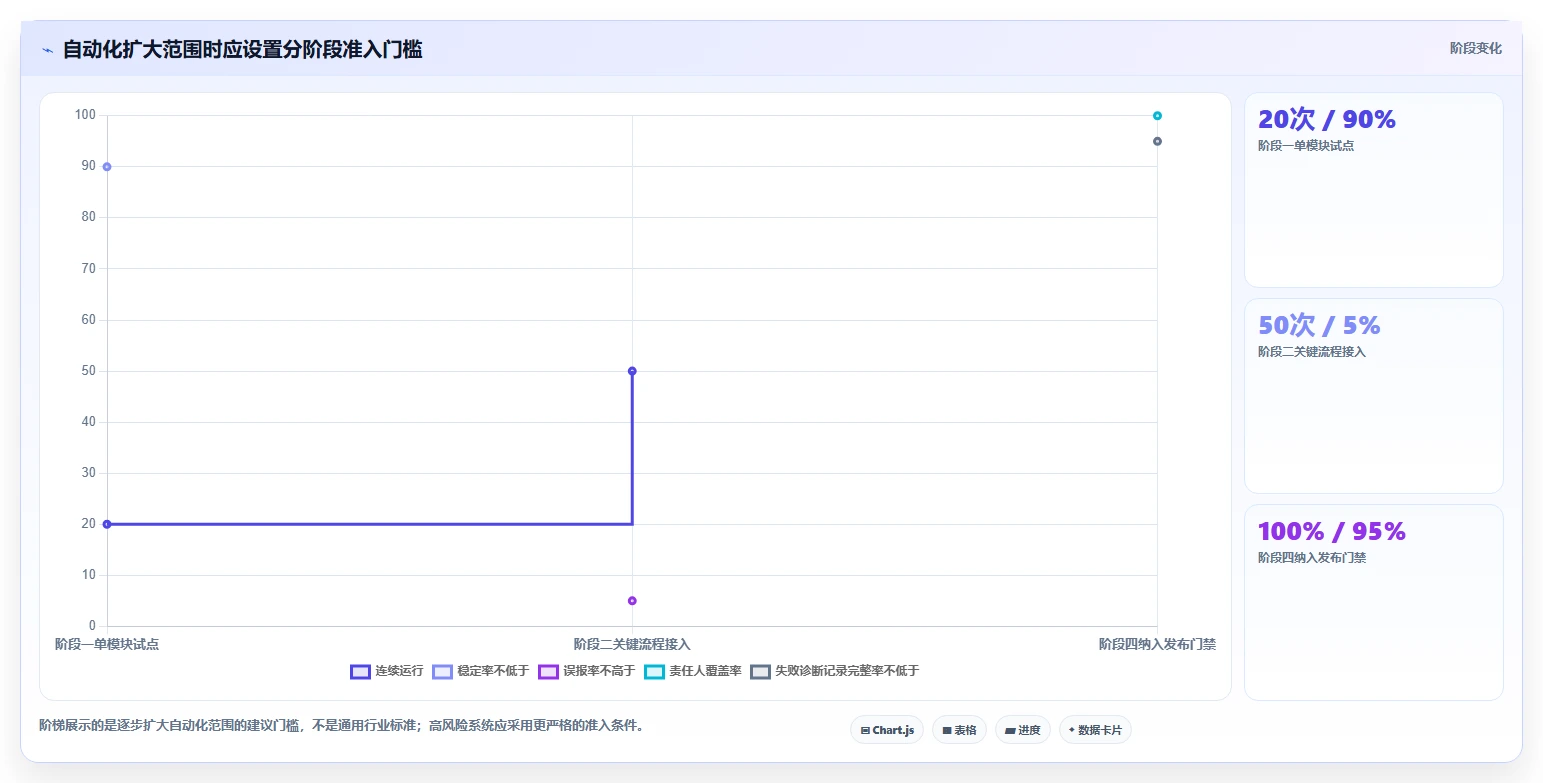This screenshot has height=783, width=1543.
Task: Toggle the 稳定率不低于 legend entry
Action: [x=481, y=671]
